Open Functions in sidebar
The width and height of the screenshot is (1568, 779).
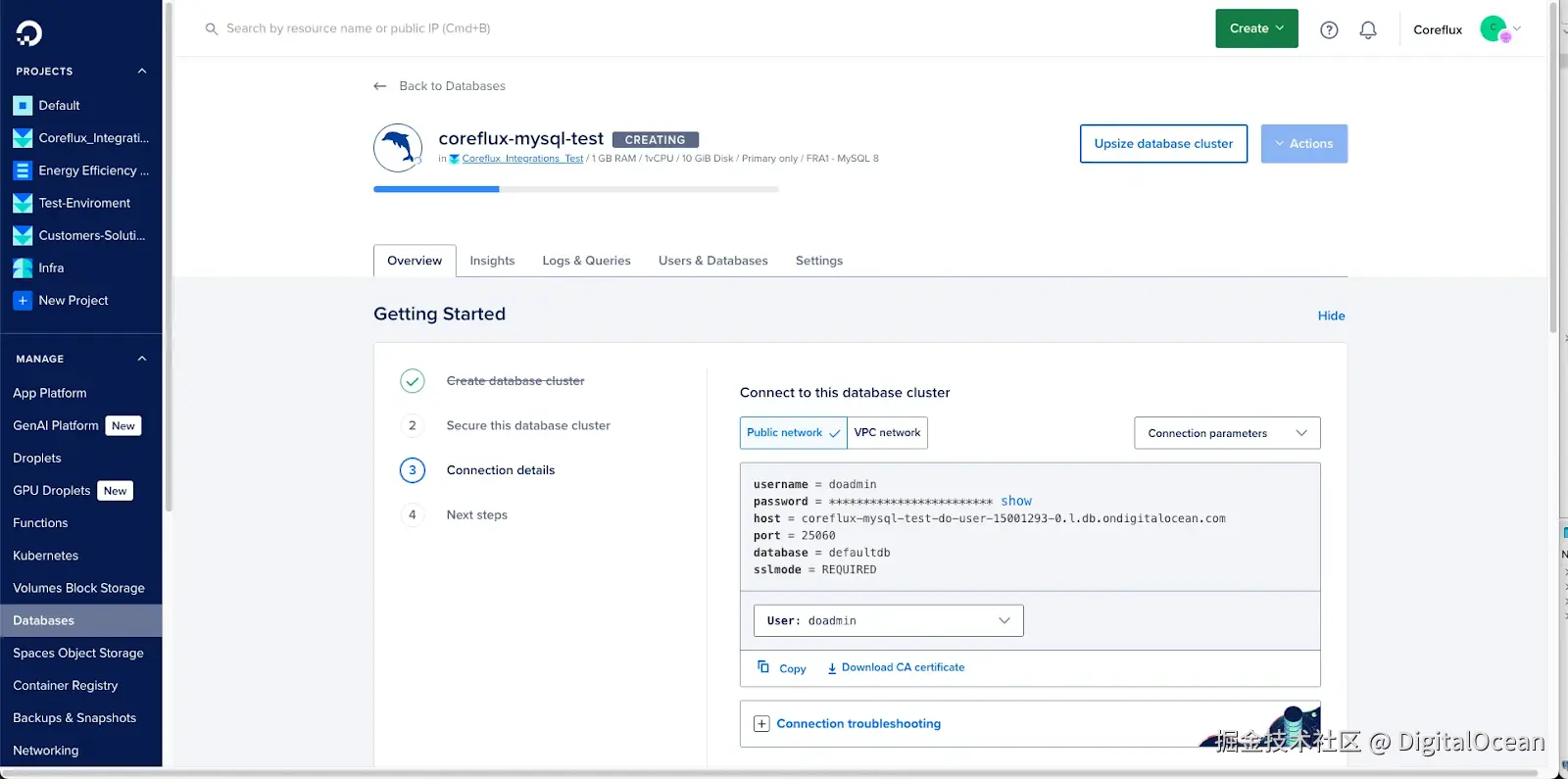click(x=40, y=523)
